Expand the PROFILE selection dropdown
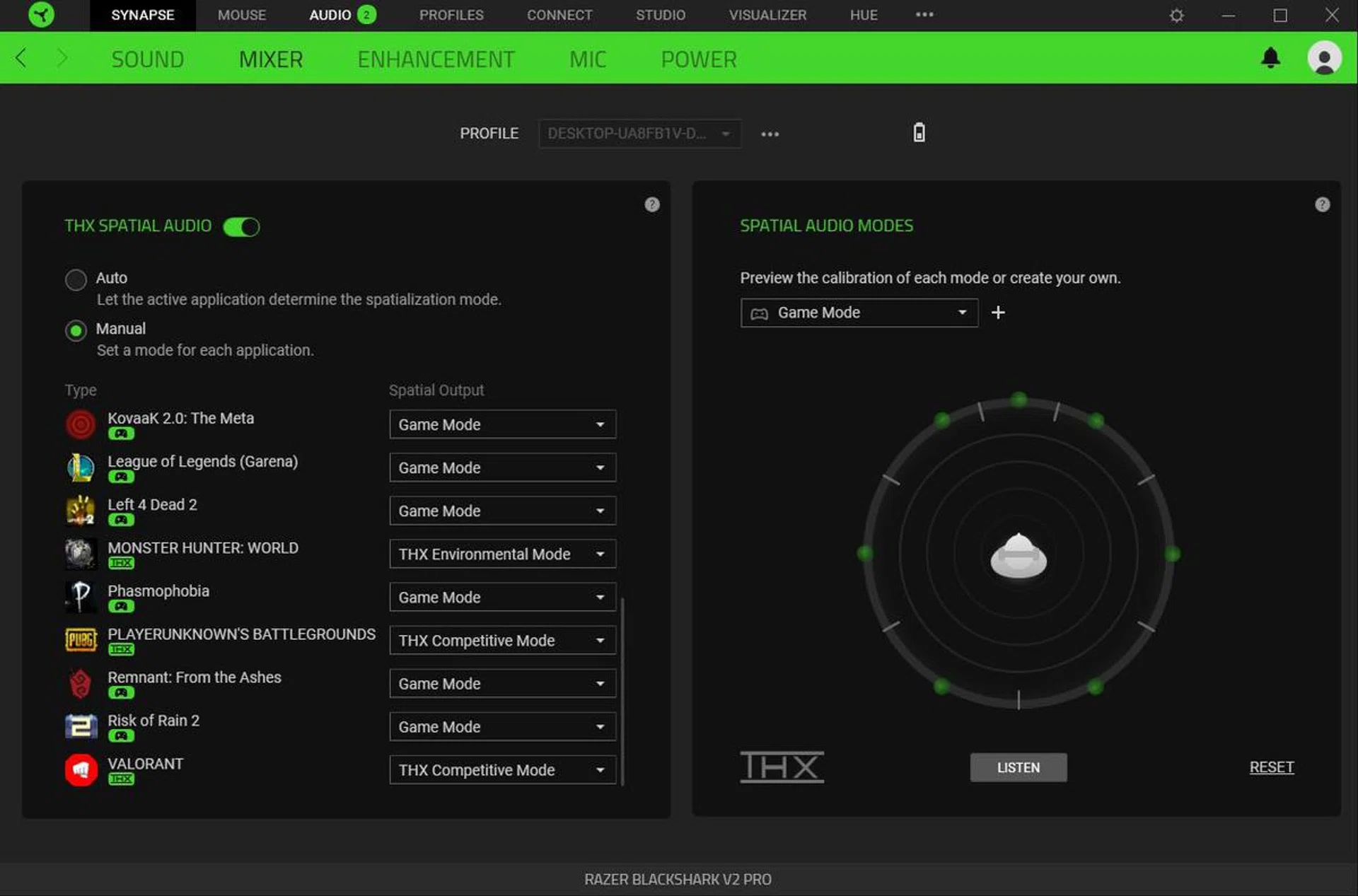 (639, 134)
